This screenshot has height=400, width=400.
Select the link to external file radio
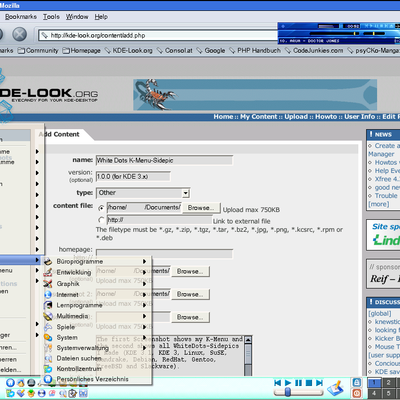click(x=101, y=220)
